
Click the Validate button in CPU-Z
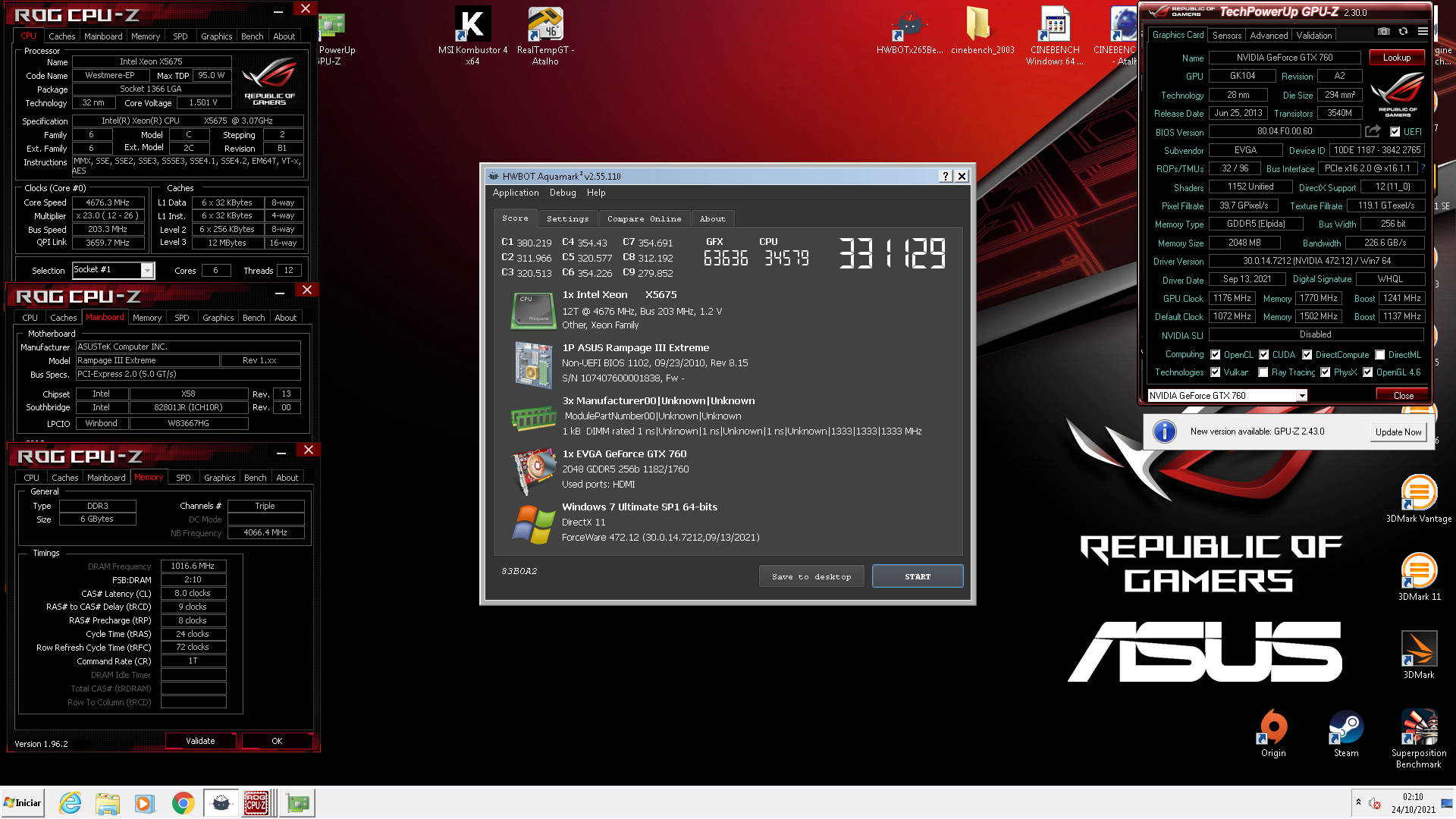click(200, 741)
